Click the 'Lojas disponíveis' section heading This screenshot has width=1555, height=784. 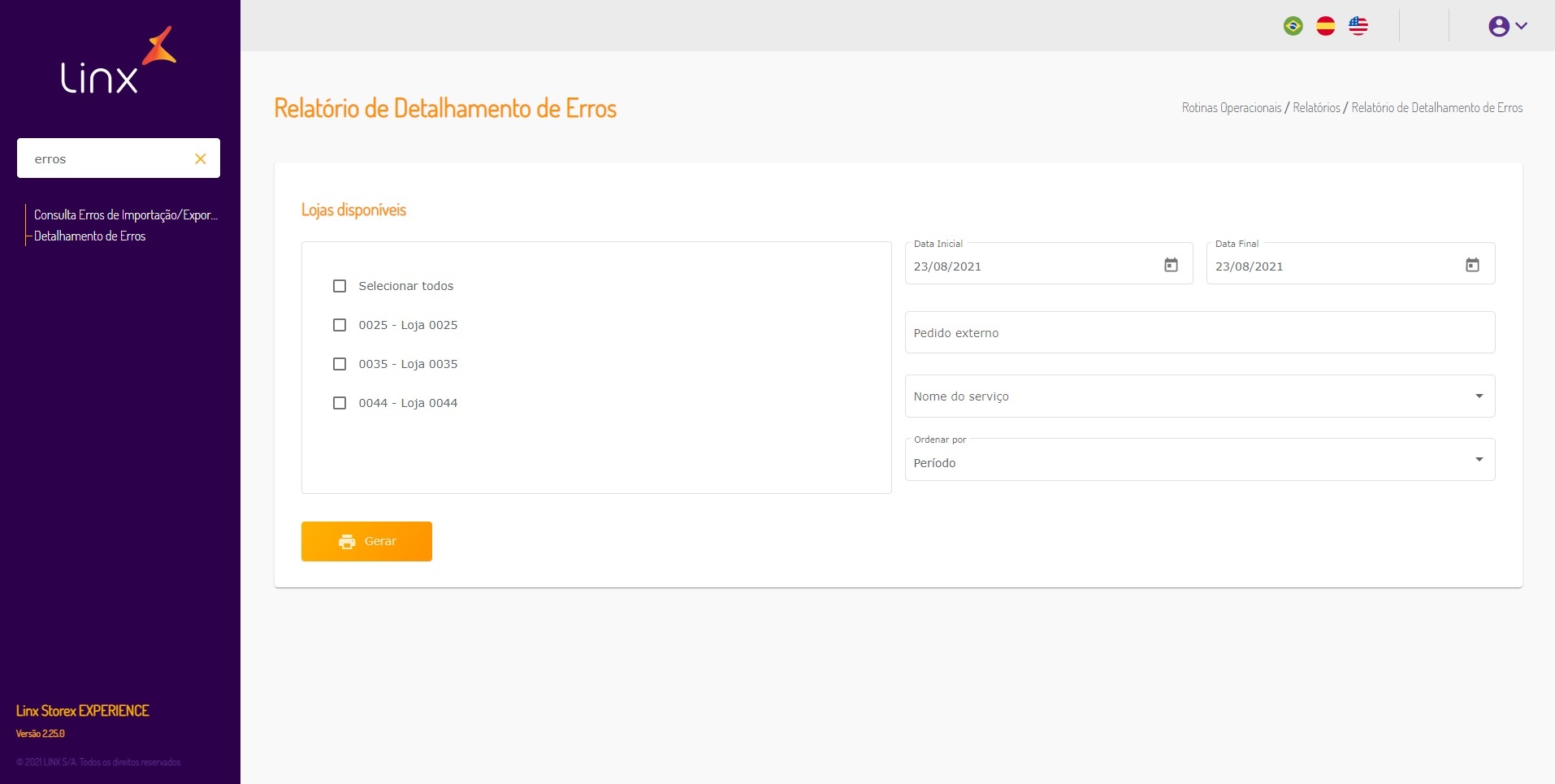[x=353, y=210]
